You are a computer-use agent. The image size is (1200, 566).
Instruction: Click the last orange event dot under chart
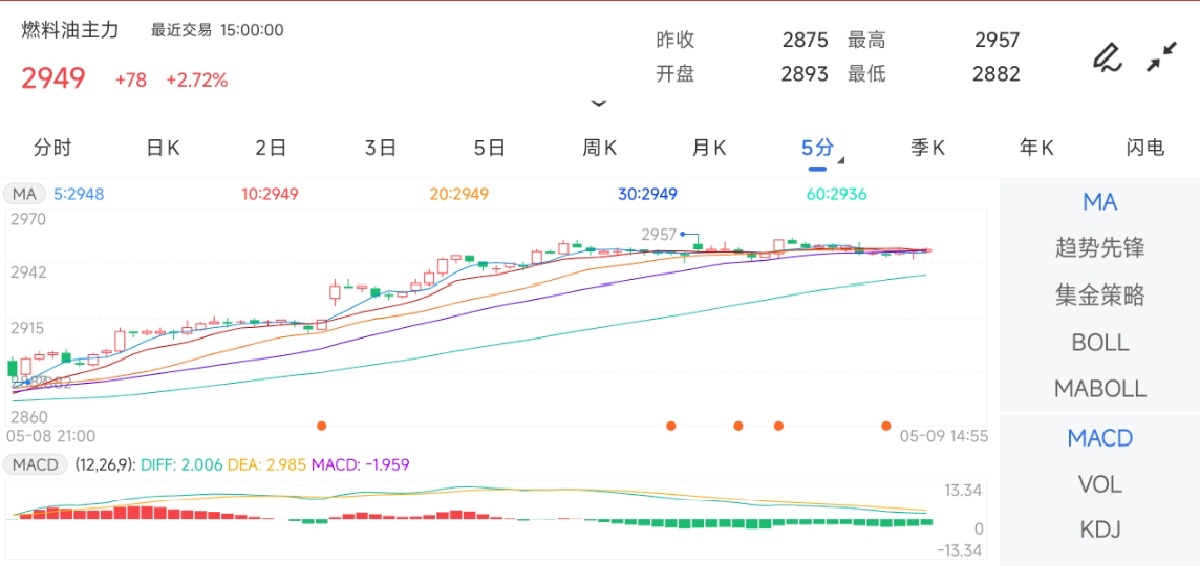(x=886, y=425)
